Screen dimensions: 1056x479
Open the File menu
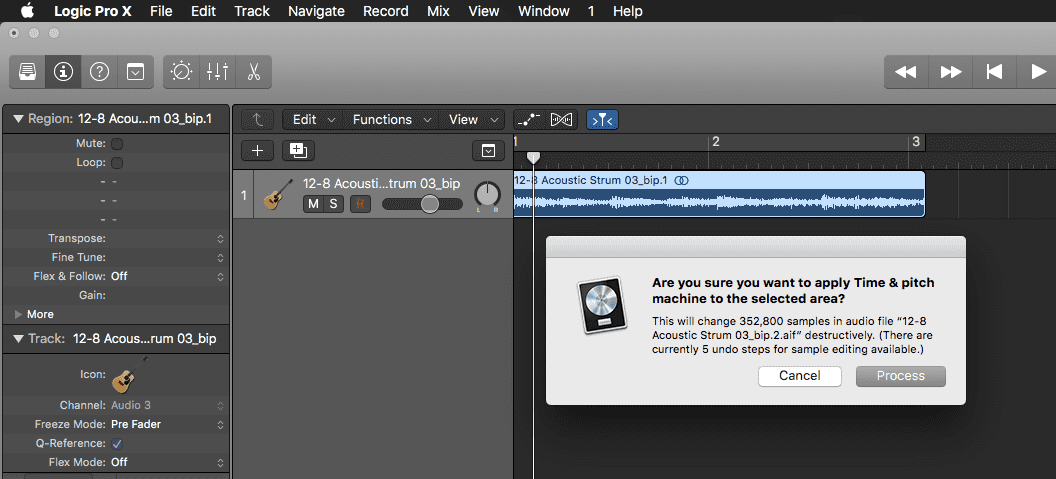(x=161, y=11)
